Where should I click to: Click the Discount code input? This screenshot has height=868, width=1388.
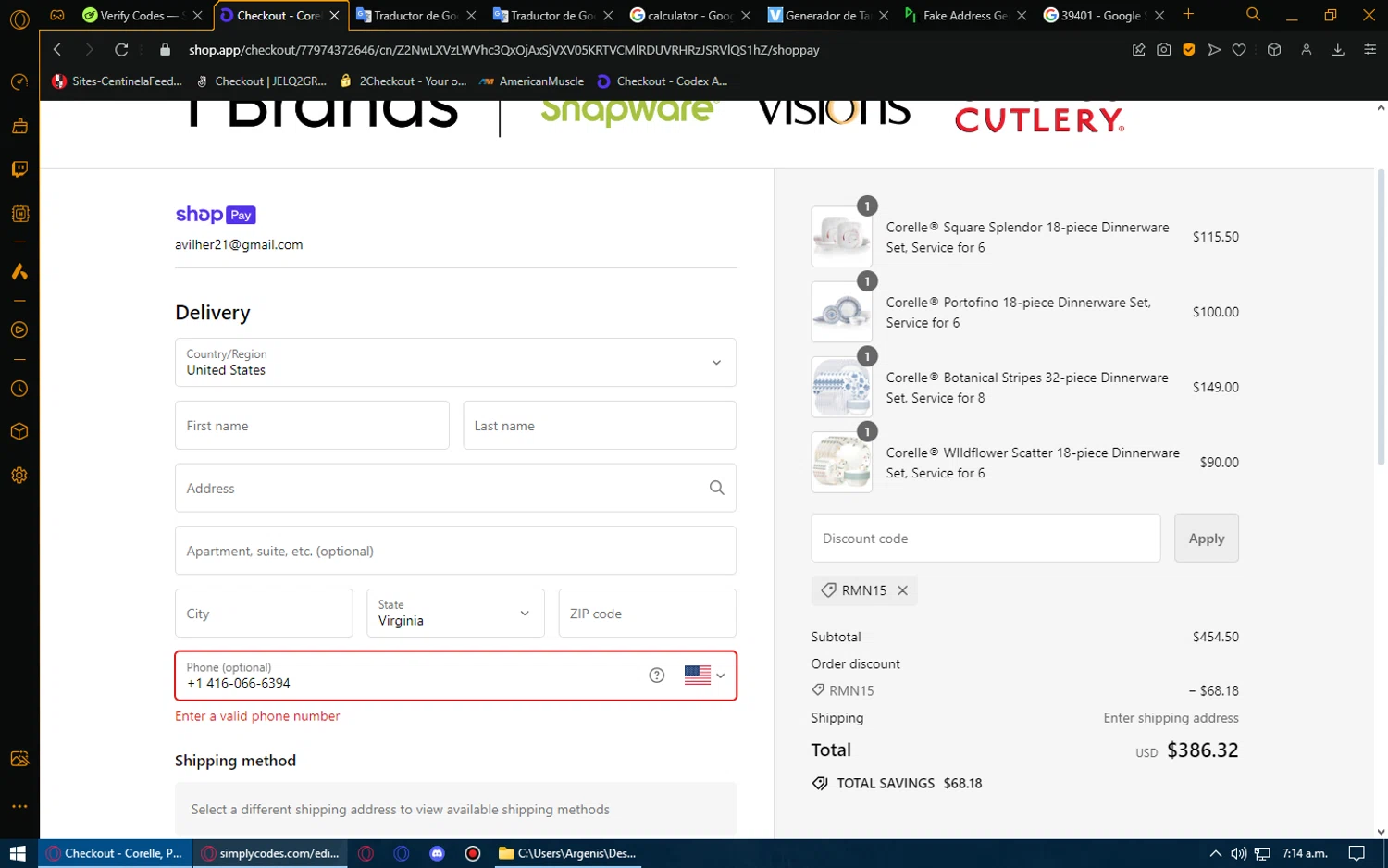pyautogui.click(x=985, y=538)
